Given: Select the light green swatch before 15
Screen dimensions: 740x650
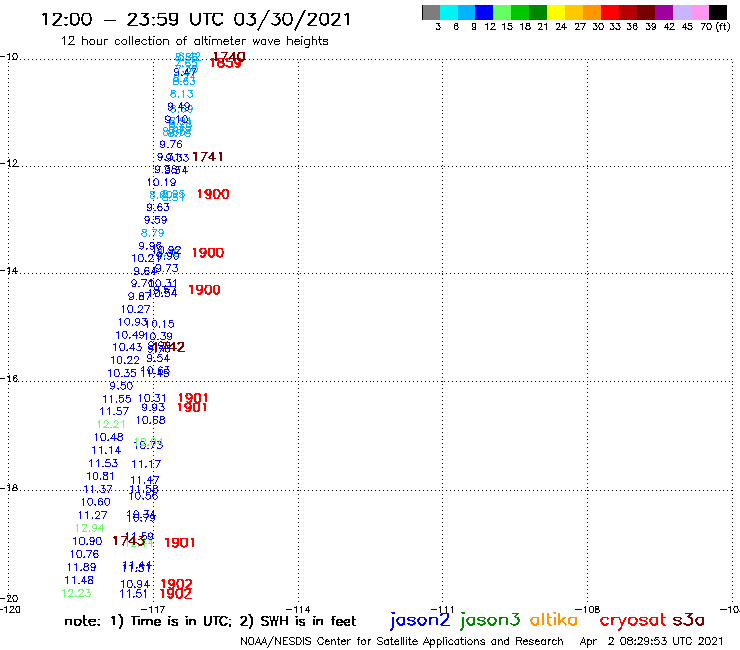Looking at the screenshot, I should 502,13.
